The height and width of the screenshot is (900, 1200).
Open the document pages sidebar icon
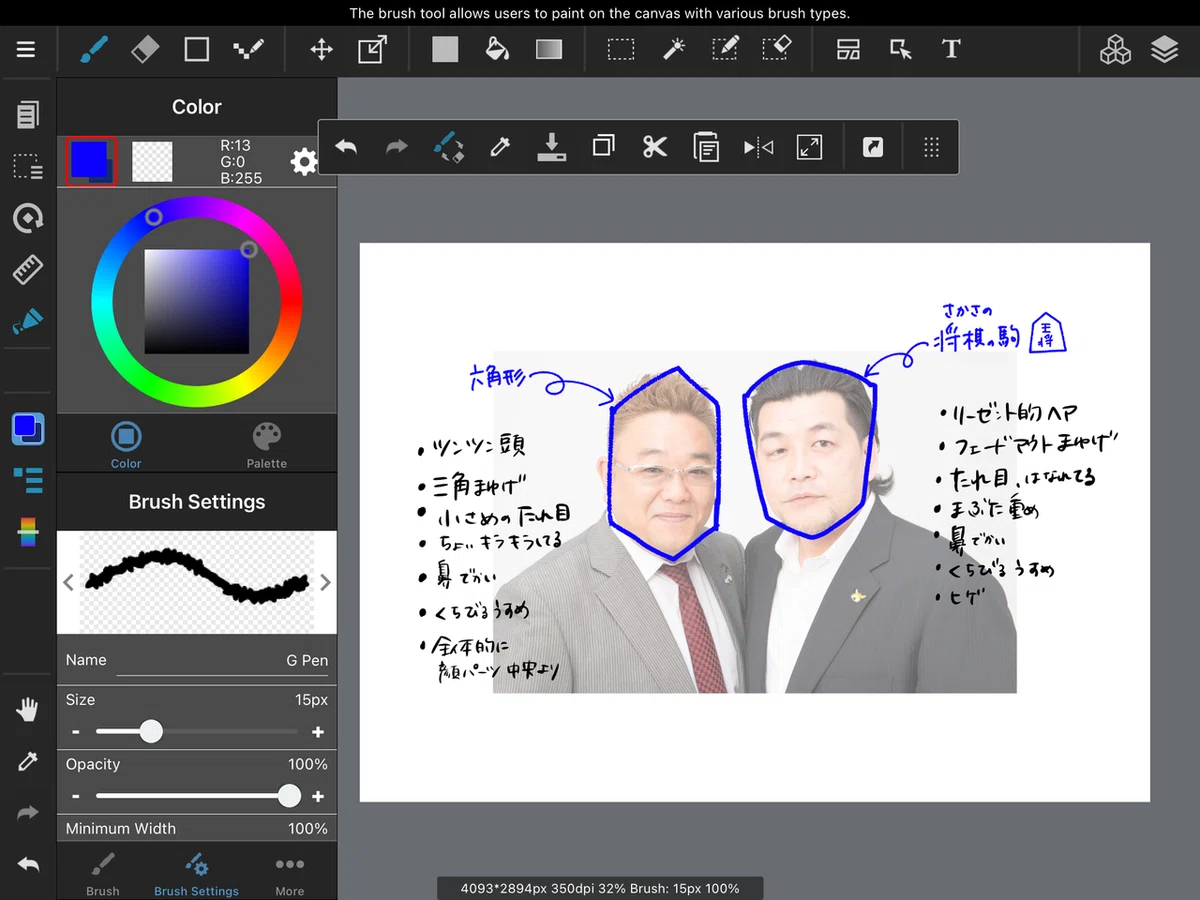28,114
